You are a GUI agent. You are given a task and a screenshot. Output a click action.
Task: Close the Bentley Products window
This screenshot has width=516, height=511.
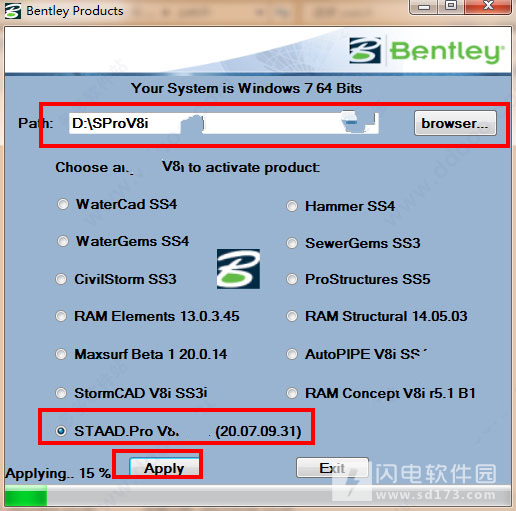488,6
